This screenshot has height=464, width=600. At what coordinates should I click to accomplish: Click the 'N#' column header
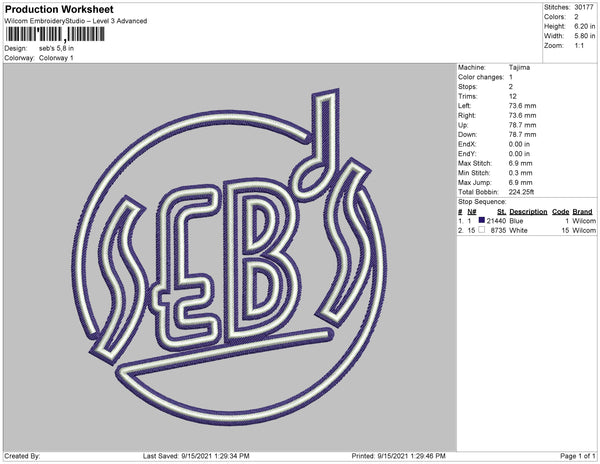point(472,212)
